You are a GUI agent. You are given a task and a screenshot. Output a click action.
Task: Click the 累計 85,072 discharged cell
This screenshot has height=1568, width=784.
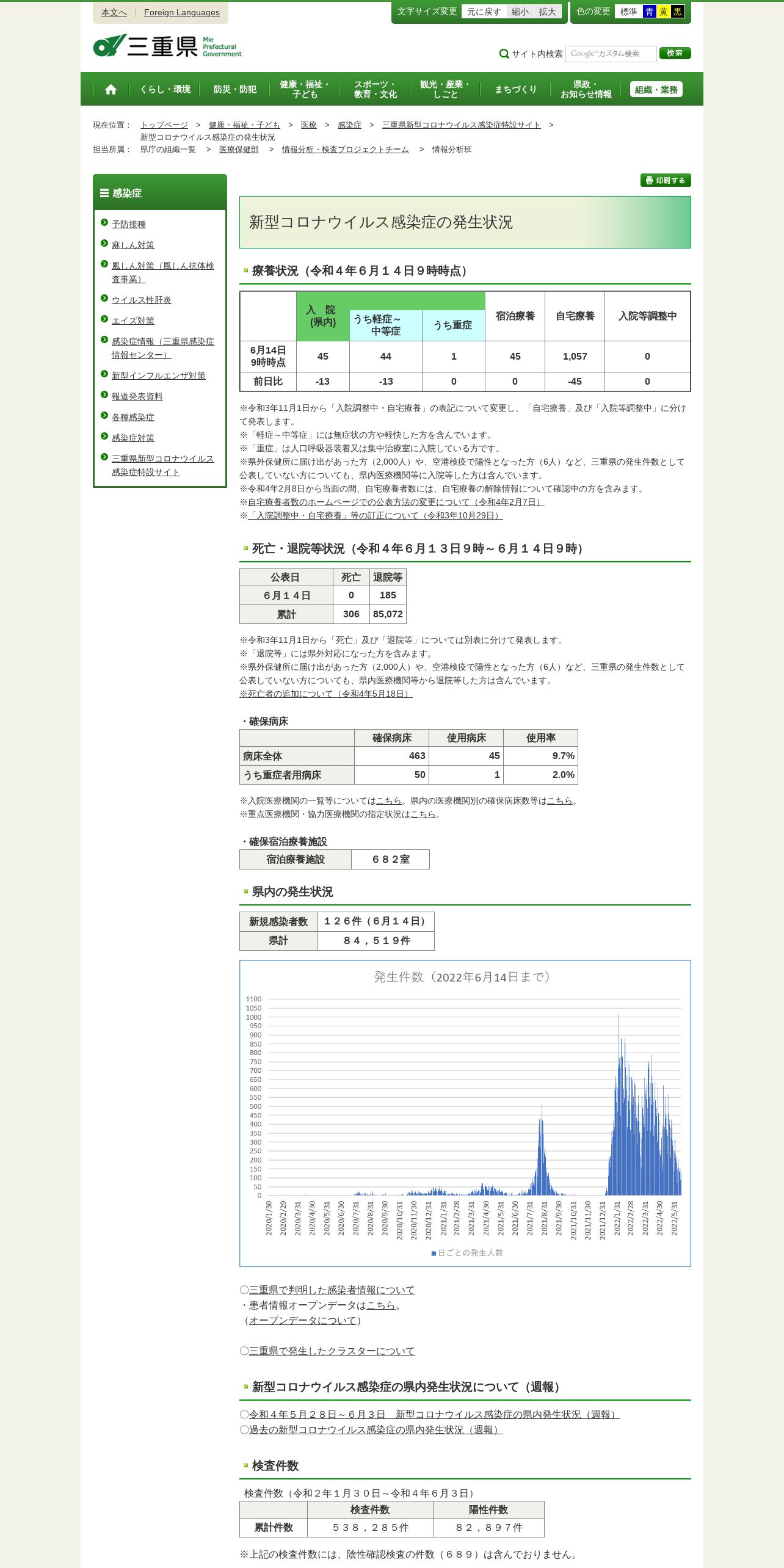point(388,614)
